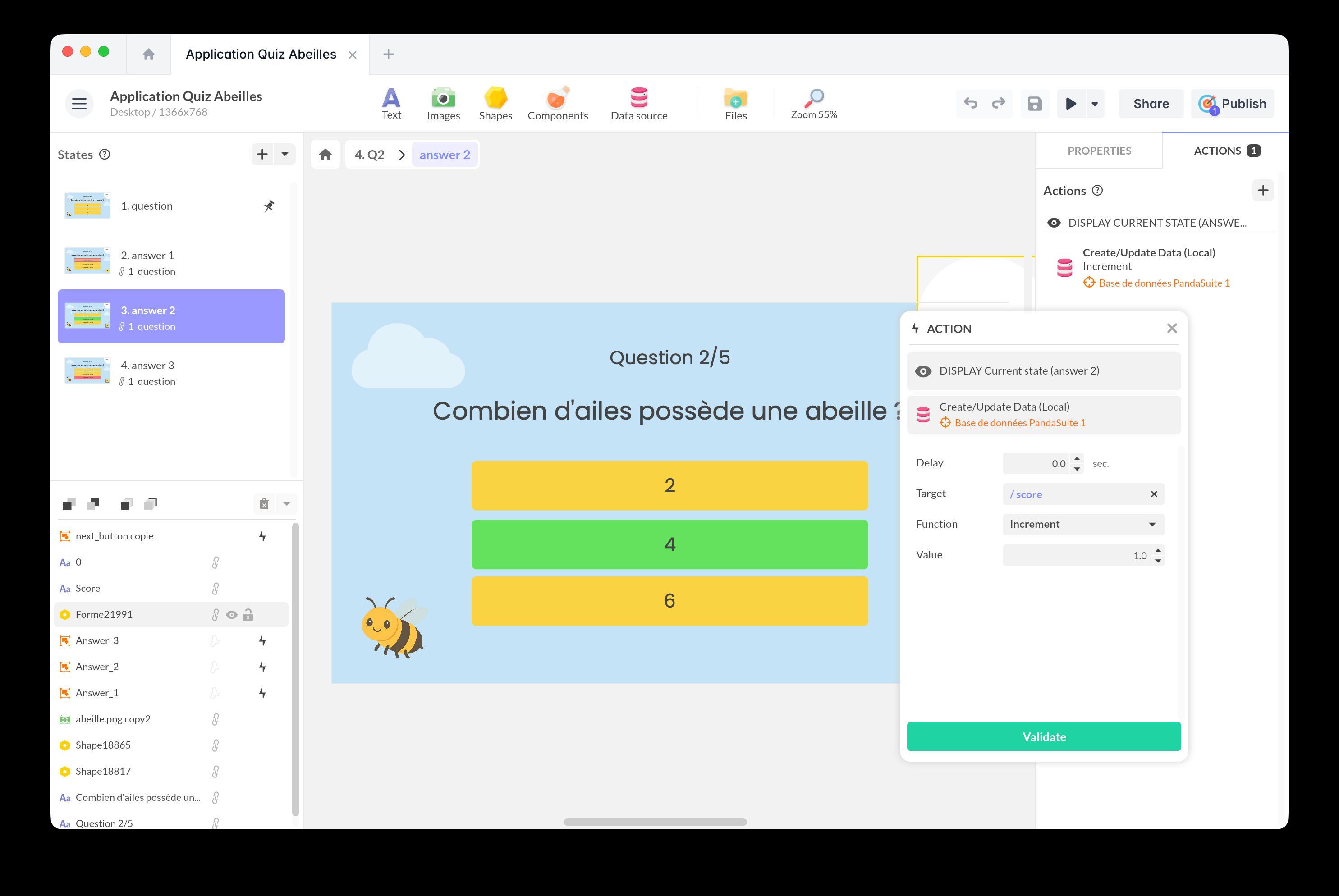Select the answer 3 state thumbnail

point(87,370)
